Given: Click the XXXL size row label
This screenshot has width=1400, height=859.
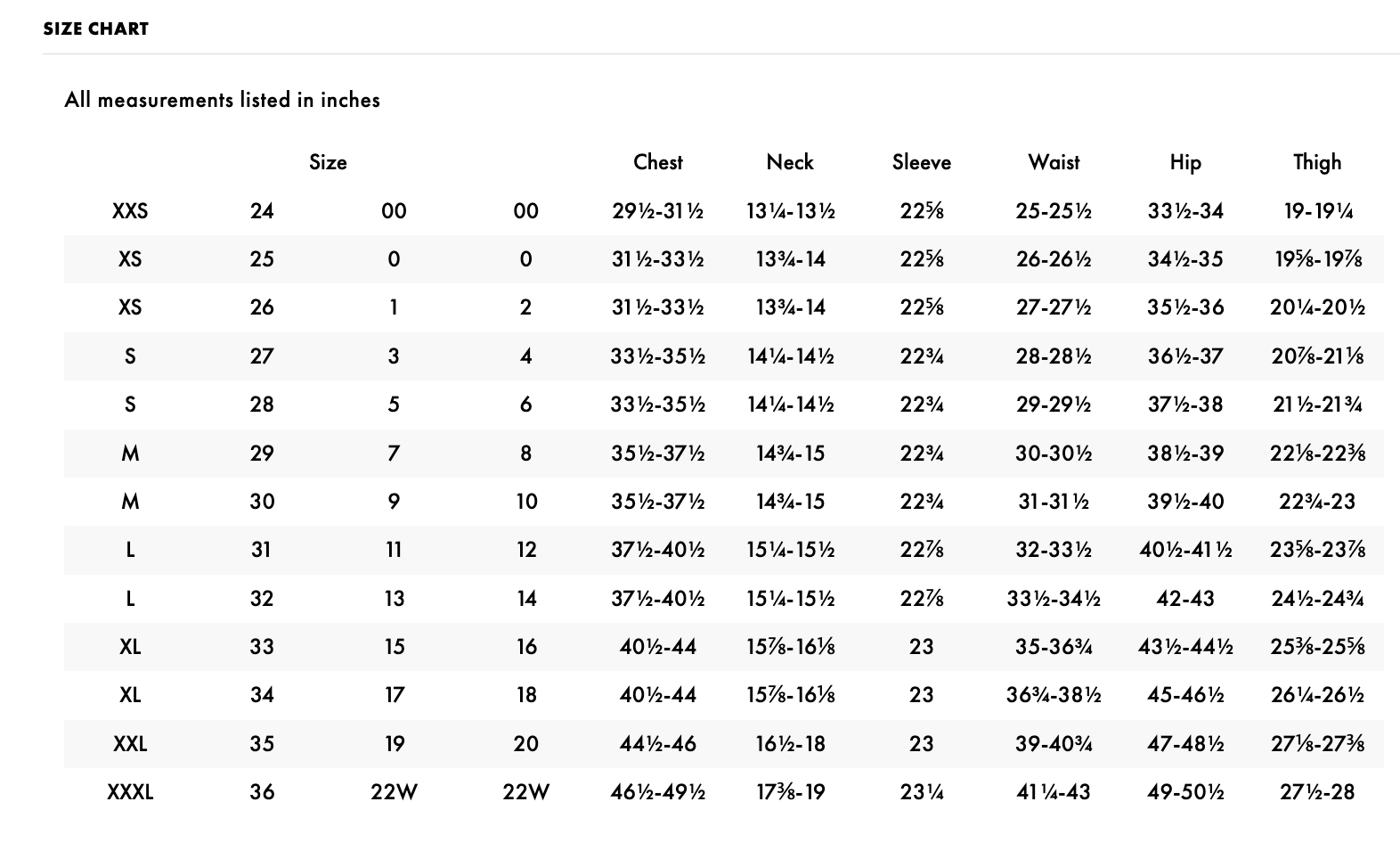Looking at the screenshot, I should 130,791.
